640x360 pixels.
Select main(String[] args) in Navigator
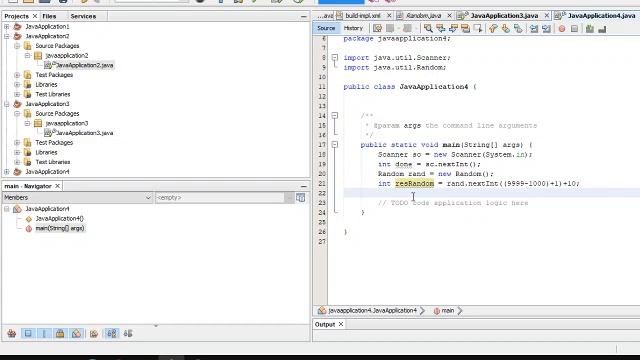click(x=60, y=229)
